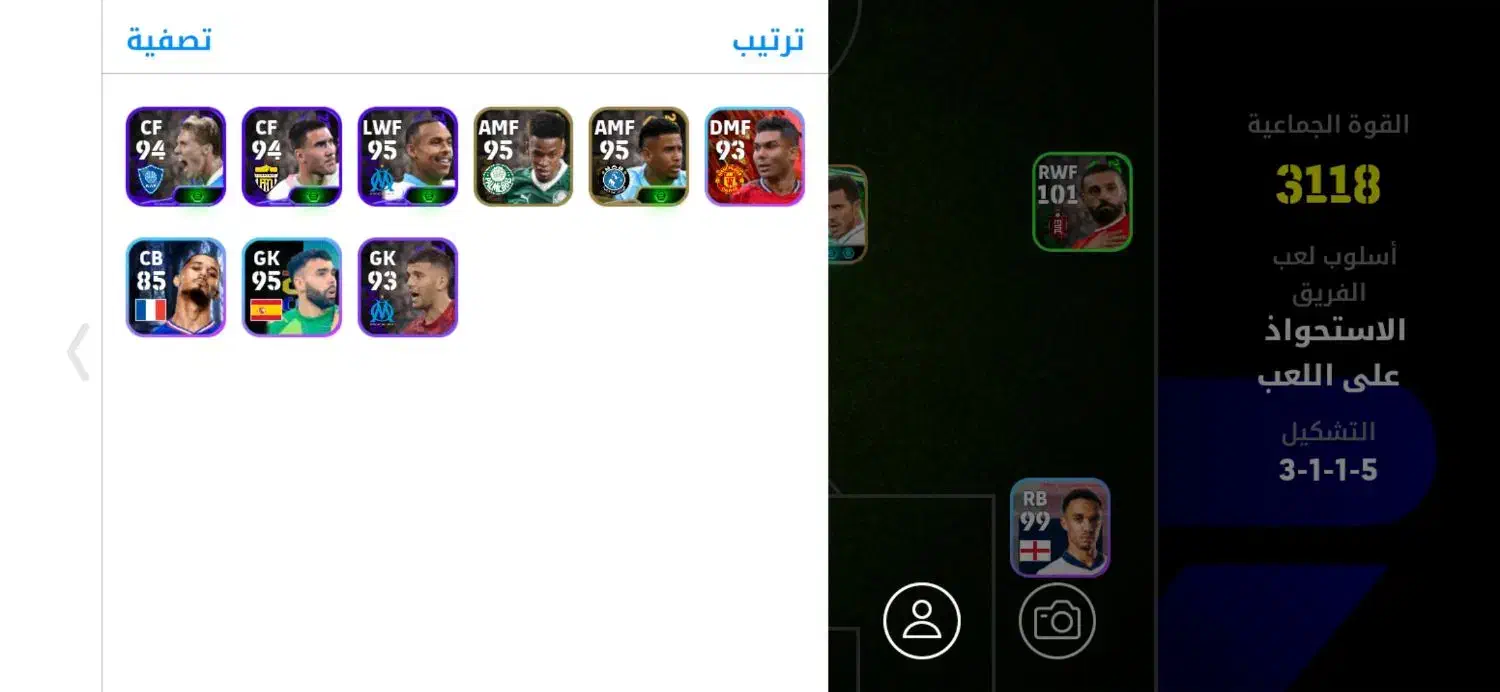
Task: Open team playstyle الاستحواذ على اللعب
Action: click(1330, 351)
